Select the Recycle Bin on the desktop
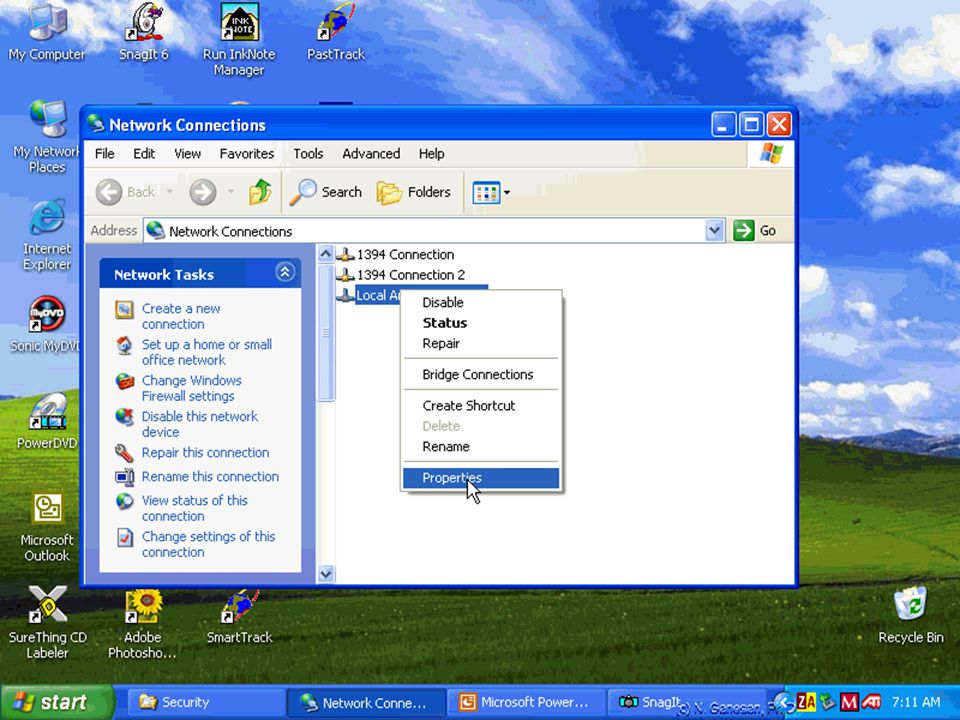Image resolution: width=960 pixels, height=720 pixels. (910, 616)
